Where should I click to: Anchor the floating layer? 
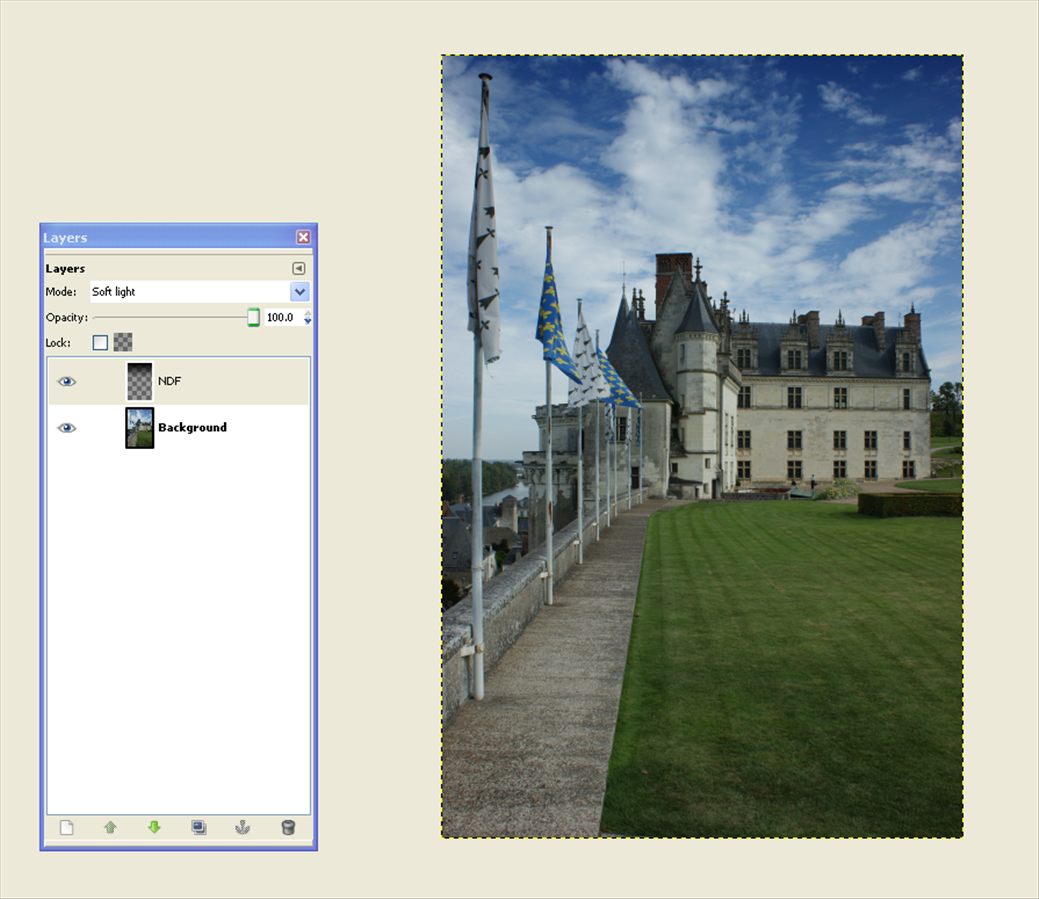pos(243,827)
